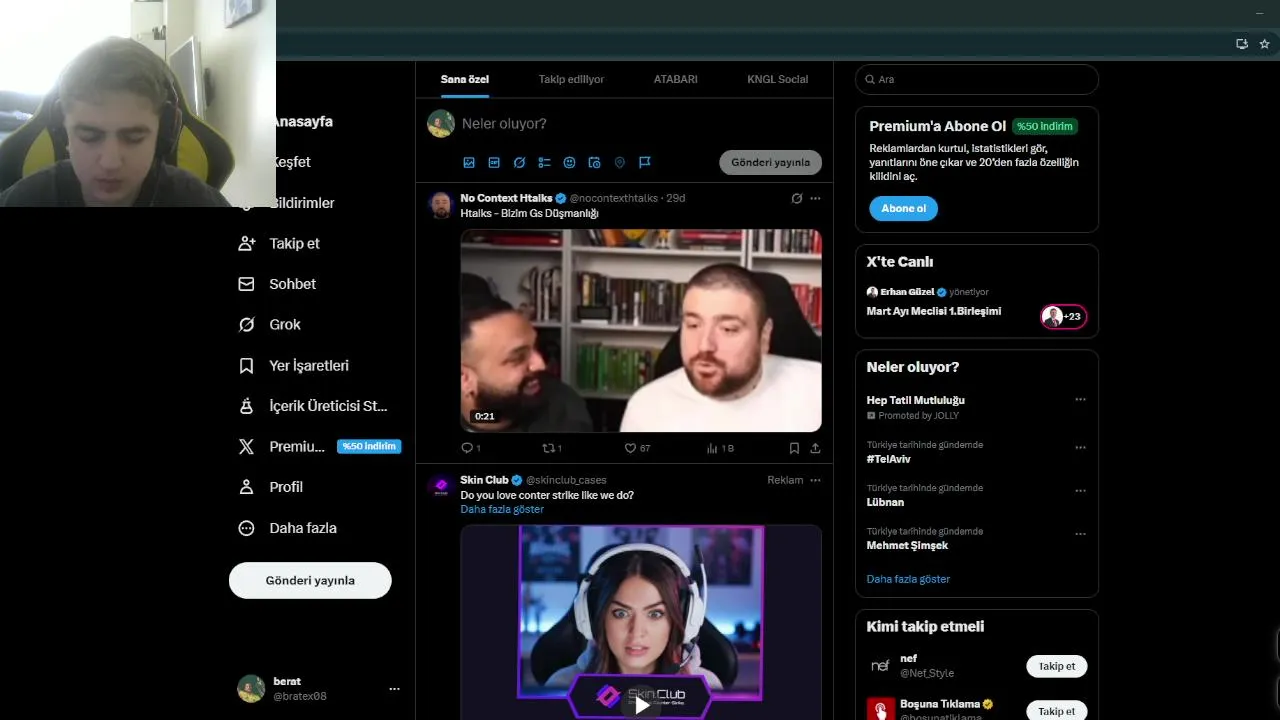Go to Anasayfa in sidebar

click(302, 121)
